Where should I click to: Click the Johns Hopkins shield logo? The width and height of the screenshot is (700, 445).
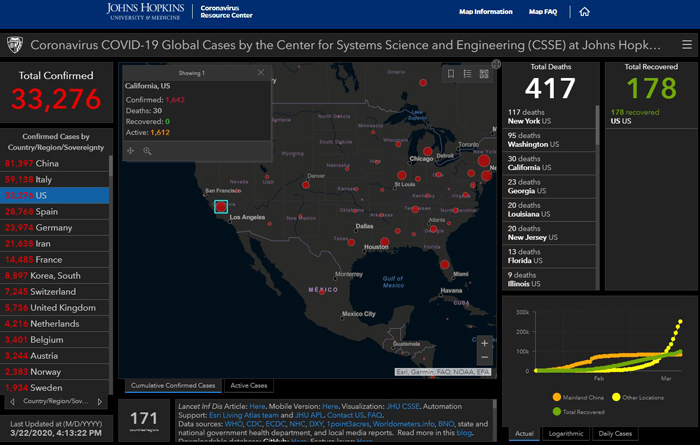pyautogui.click(x=15, y=45)
